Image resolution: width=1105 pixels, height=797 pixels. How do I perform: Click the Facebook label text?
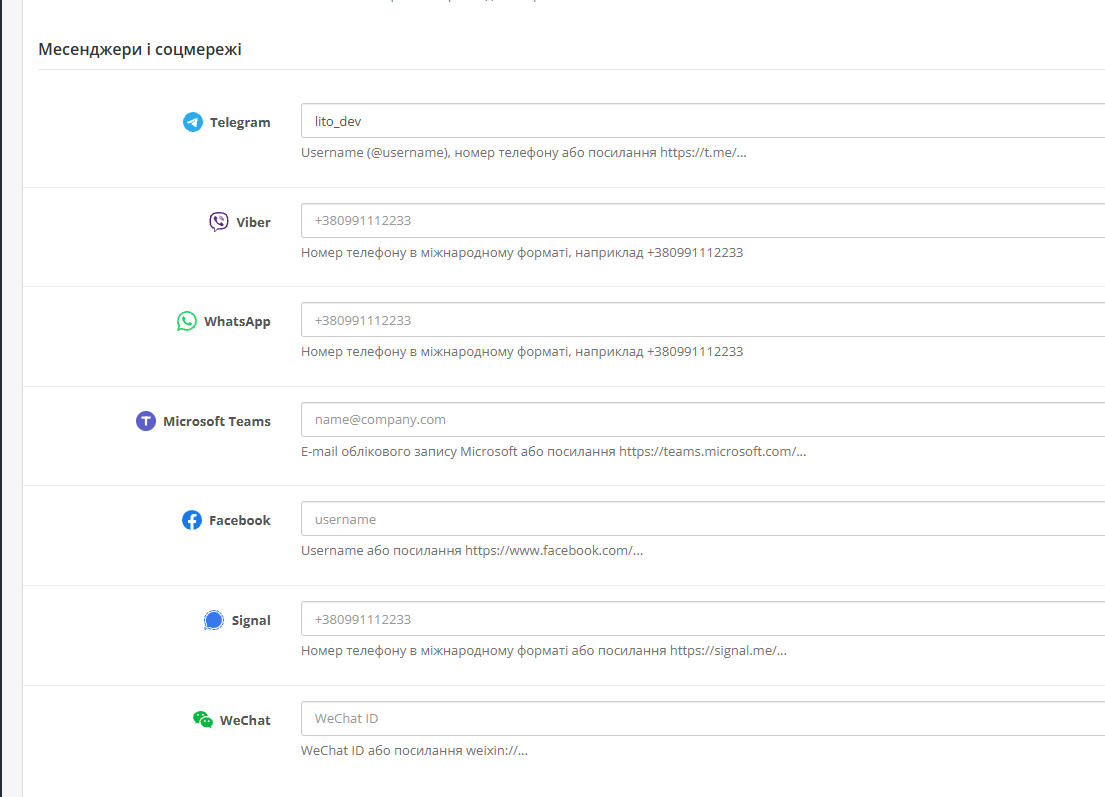240,521
